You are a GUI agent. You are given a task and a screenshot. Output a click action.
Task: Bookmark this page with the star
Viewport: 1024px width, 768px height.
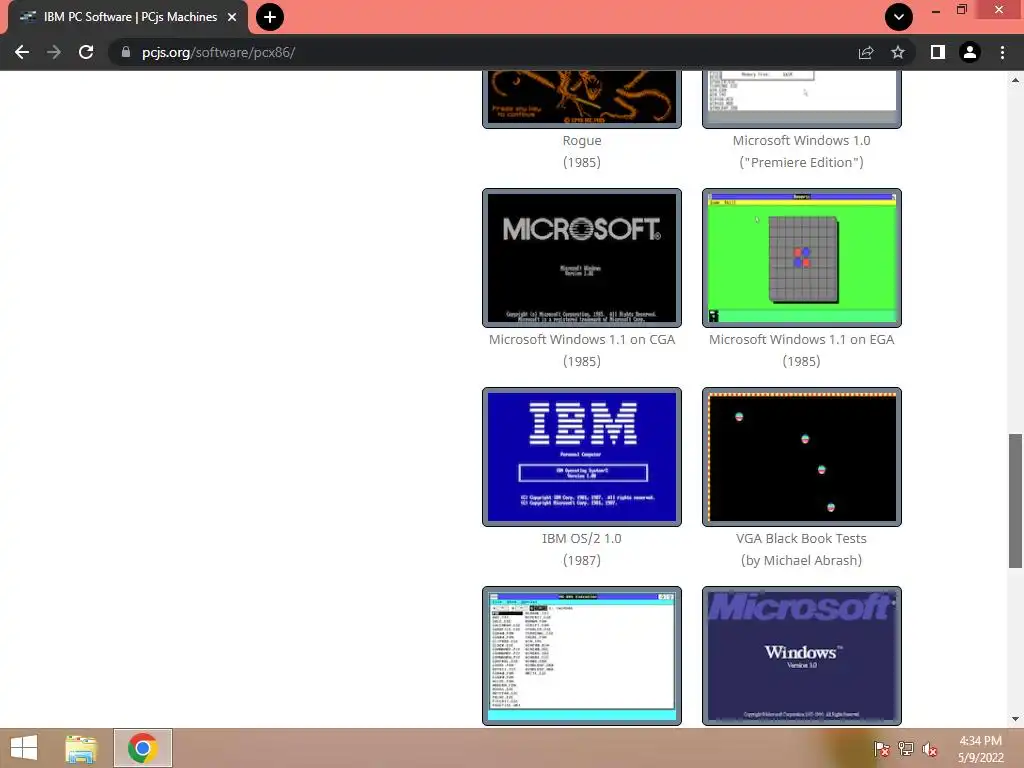tap(898, 52)
